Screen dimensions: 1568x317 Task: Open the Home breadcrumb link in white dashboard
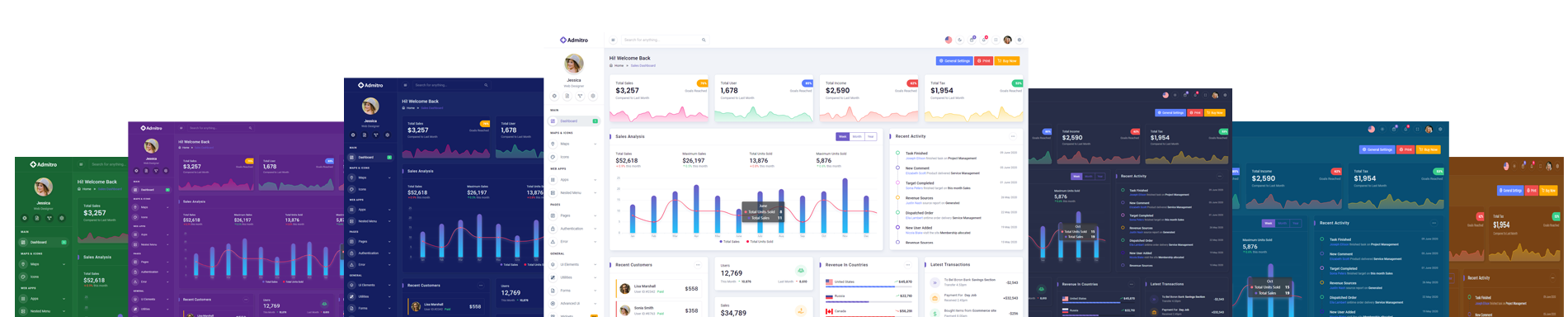coord(619,65)
